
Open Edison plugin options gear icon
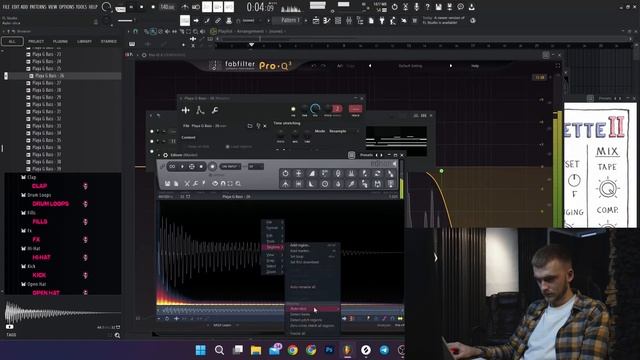point(165,155)
